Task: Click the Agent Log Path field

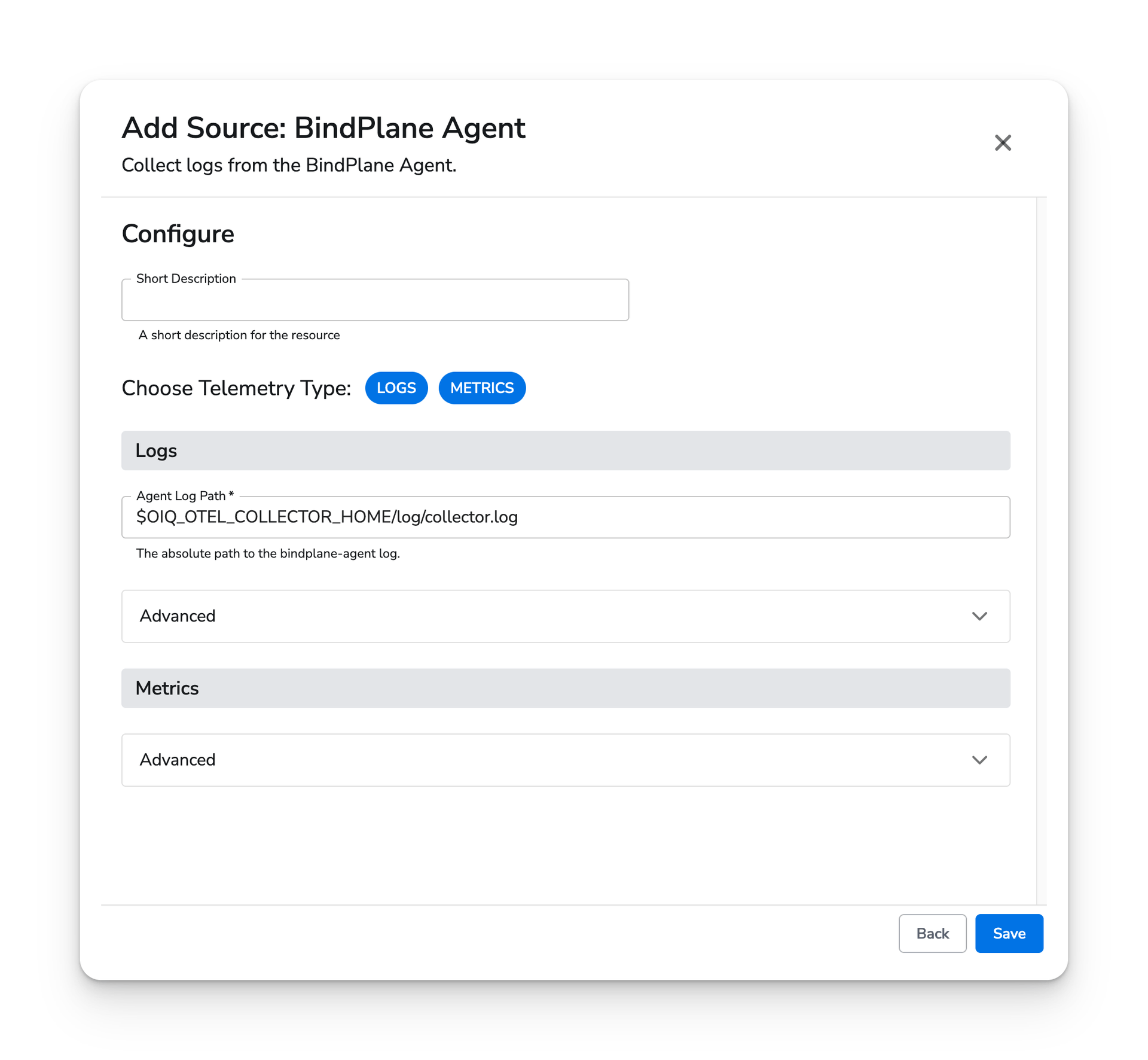Action: click(x=566, y=517)
